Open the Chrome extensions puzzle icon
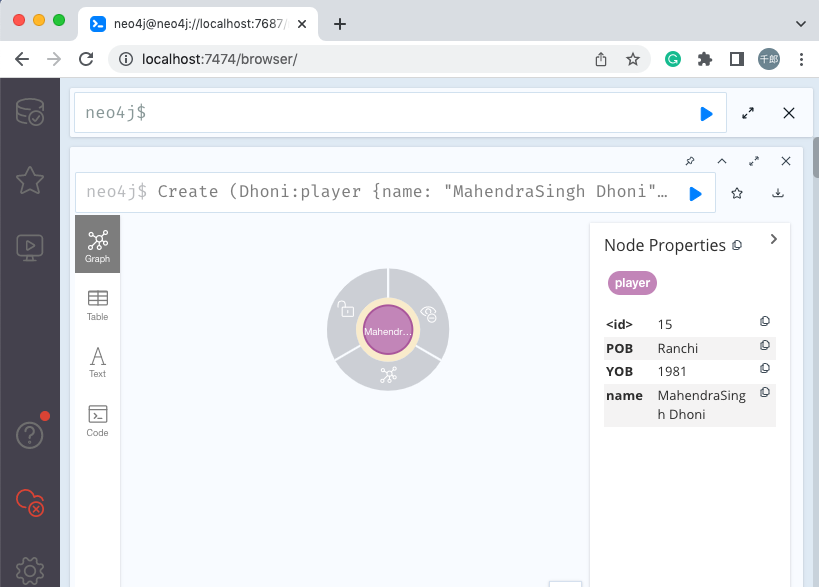Image resolution: width=819 pixels, height=587 pixels. (x=705, y=59)
